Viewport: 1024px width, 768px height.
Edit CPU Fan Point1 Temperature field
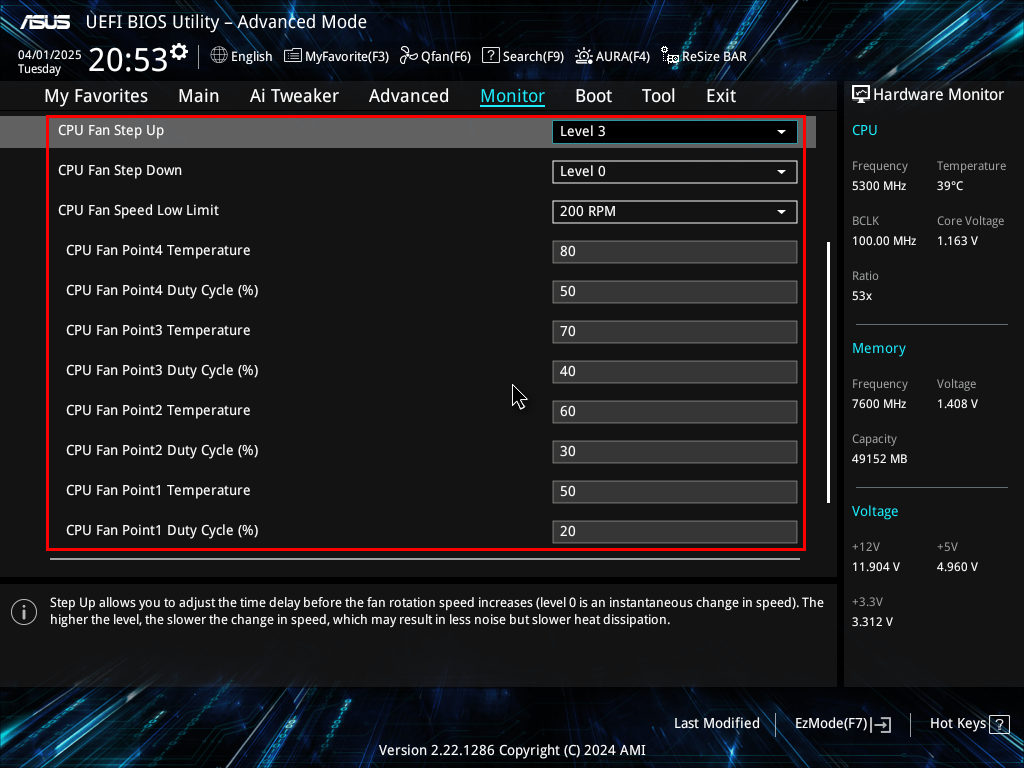click(675, 492)
